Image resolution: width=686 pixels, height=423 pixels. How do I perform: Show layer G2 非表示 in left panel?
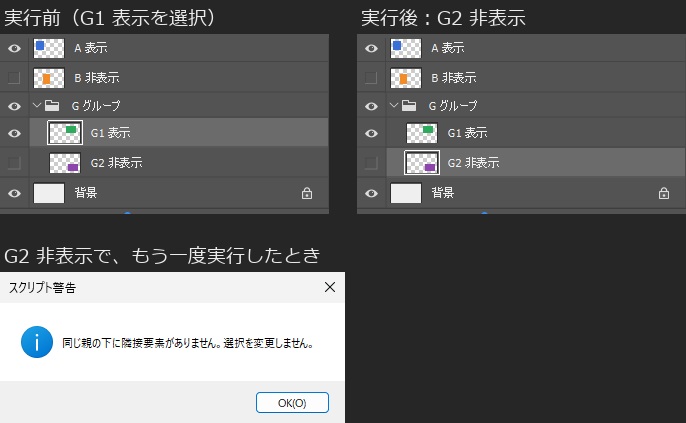click(14, 163)
